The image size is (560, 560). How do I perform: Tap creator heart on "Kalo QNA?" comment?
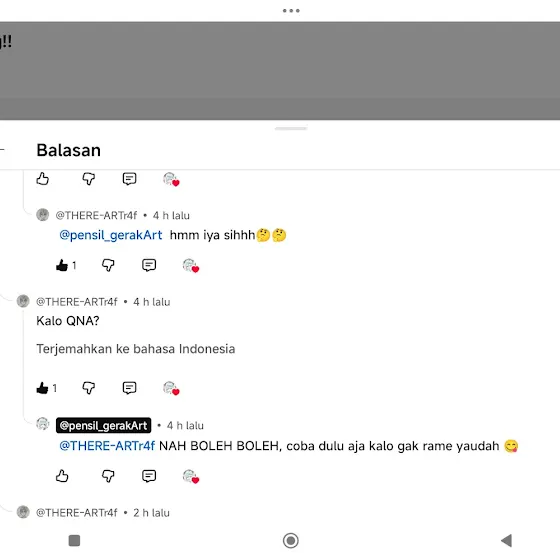(171, 388)
